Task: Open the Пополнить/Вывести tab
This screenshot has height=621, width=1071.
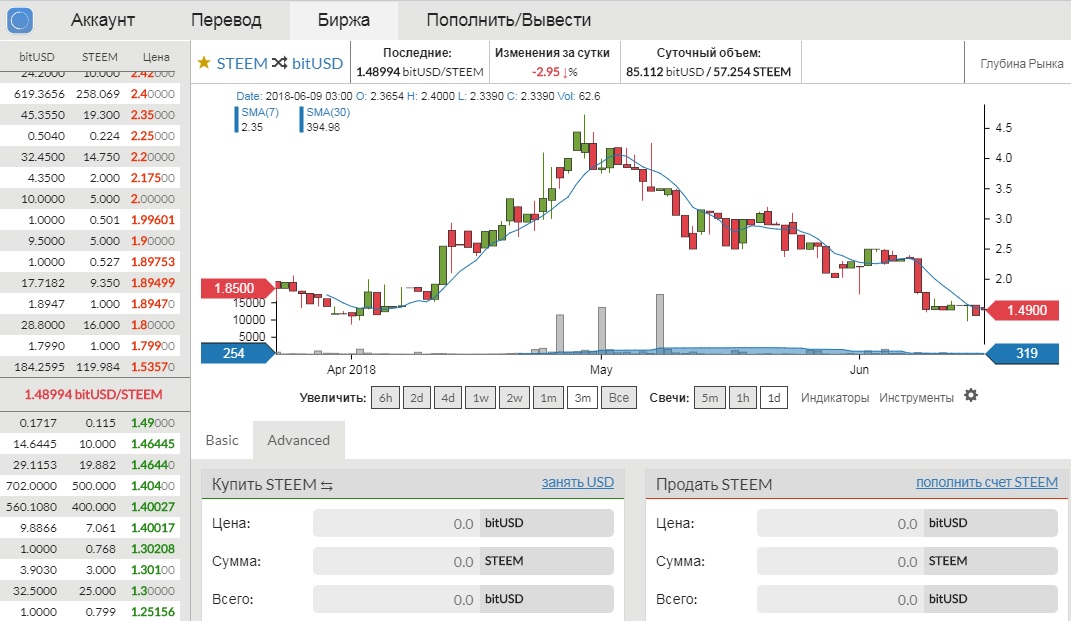Action: tap(509, 20)
